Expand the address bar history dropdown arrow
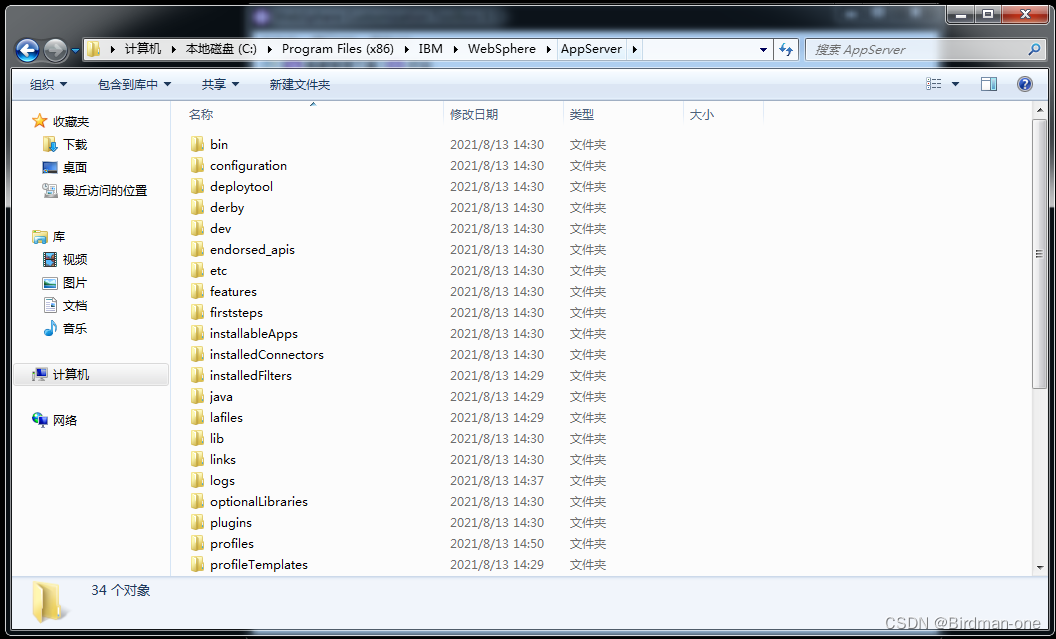 pos(763,49)
